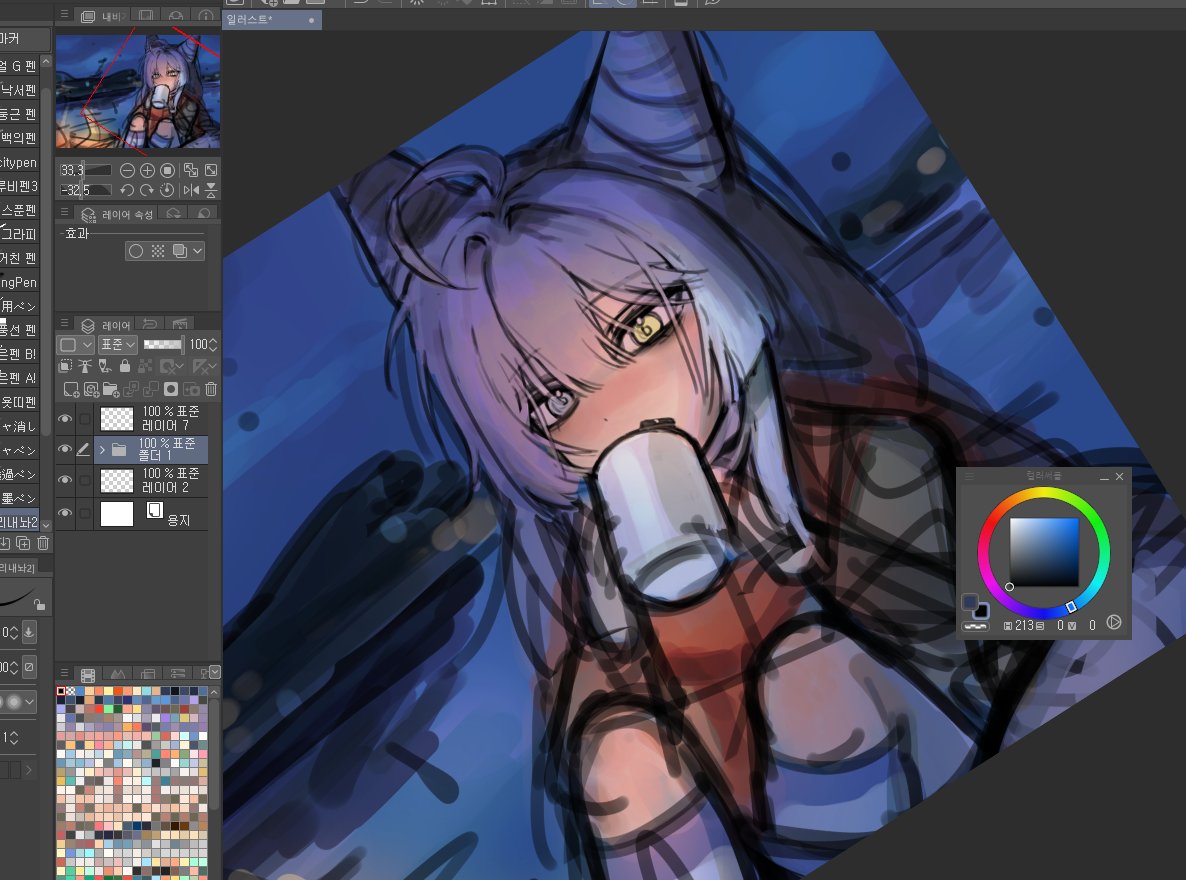Screen dimensions: 1186x880
Task: Toggle lock layer padlock
Action: click(125, 367)
